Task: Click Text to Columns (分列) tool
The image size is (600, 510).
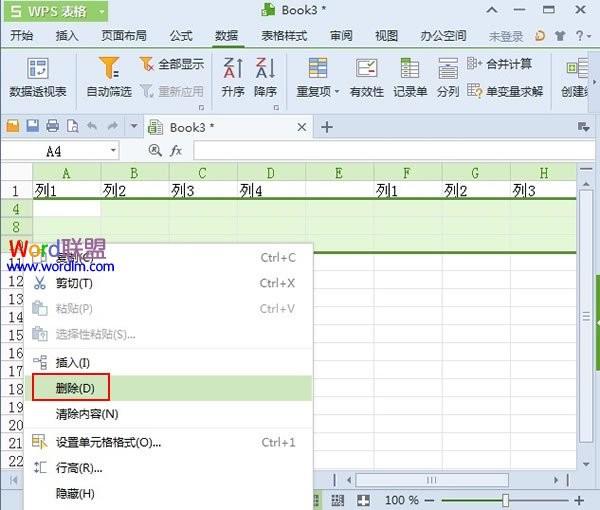Action: point(448,78)
